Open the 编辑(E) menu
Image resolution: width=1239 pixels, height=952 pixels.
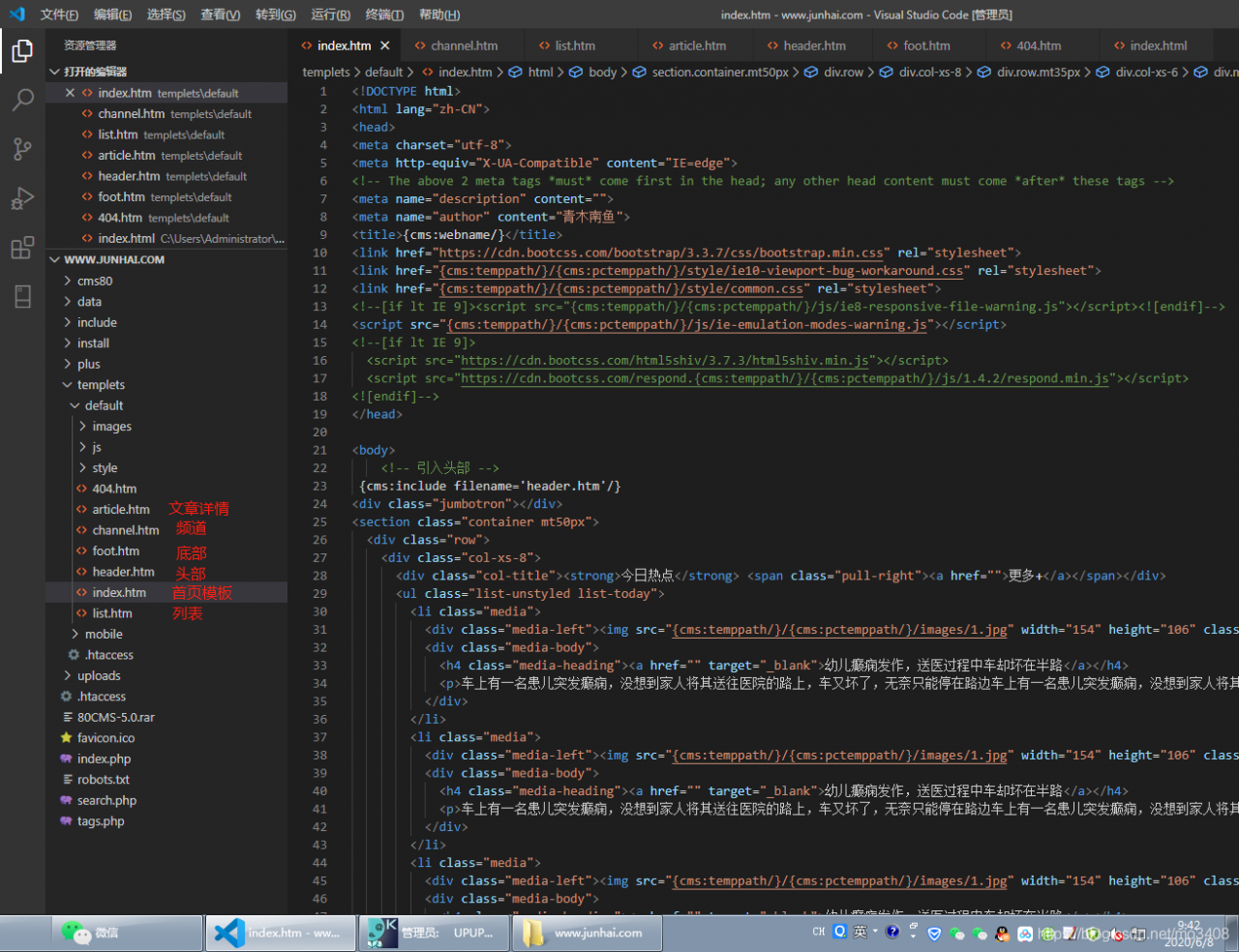tap(112, 15)
